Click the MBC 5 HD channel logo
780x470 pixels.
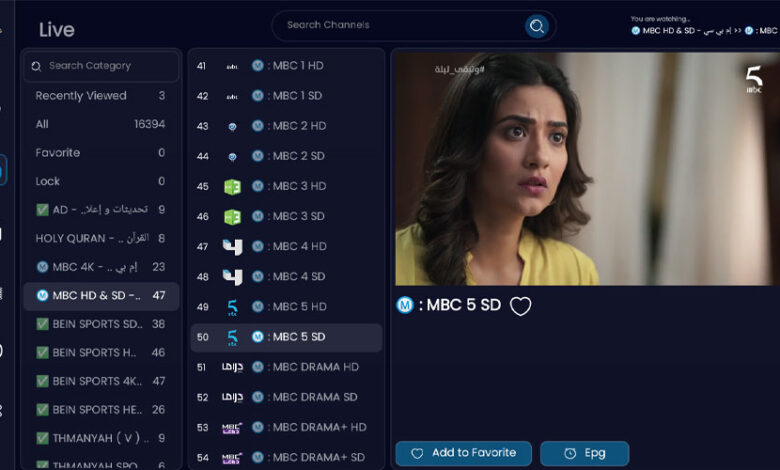click(x=231, y=306)
